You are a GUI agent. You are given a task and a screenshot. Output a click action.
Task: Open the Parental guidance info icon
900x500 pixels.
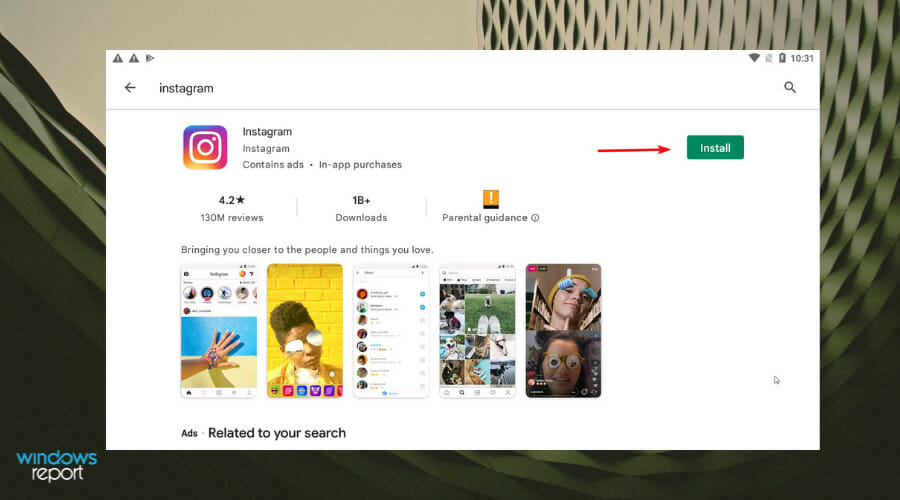point(535,218)
